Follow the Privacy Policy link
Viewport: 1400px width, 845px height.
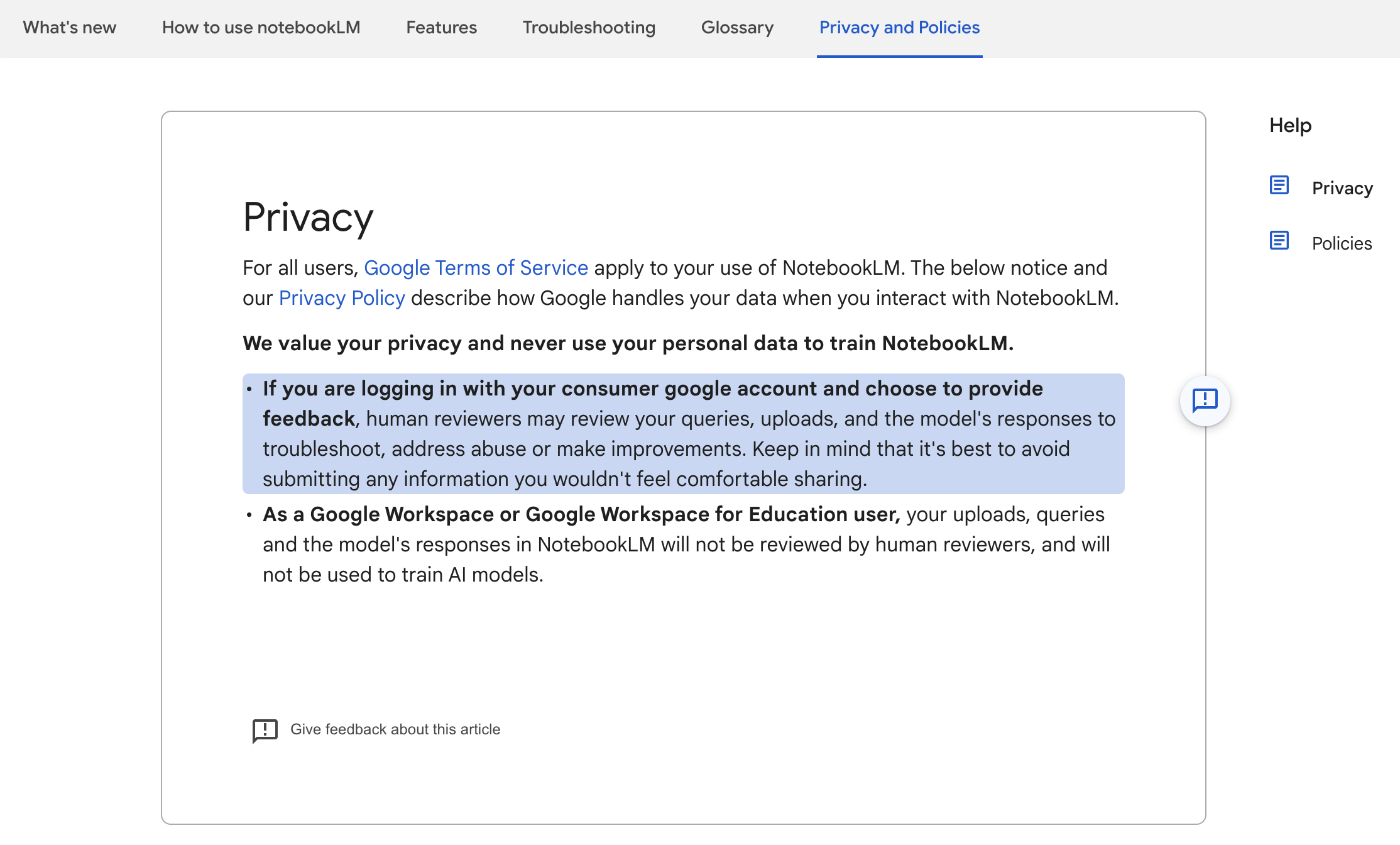342,298
